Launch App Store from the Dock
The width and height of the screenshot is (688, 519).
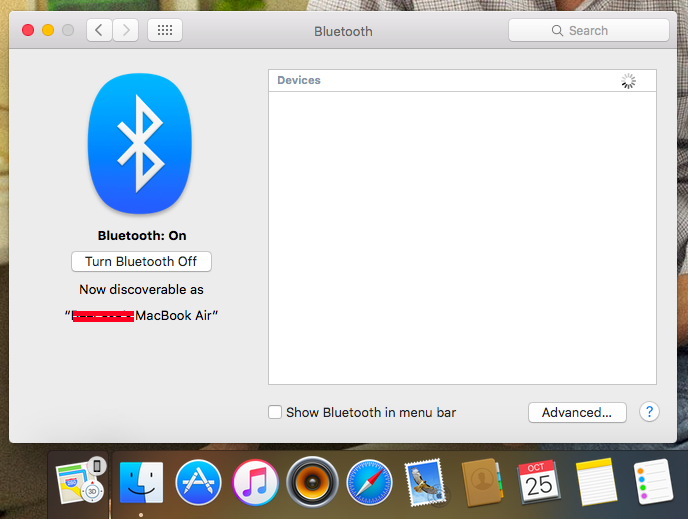click(198, 482)
